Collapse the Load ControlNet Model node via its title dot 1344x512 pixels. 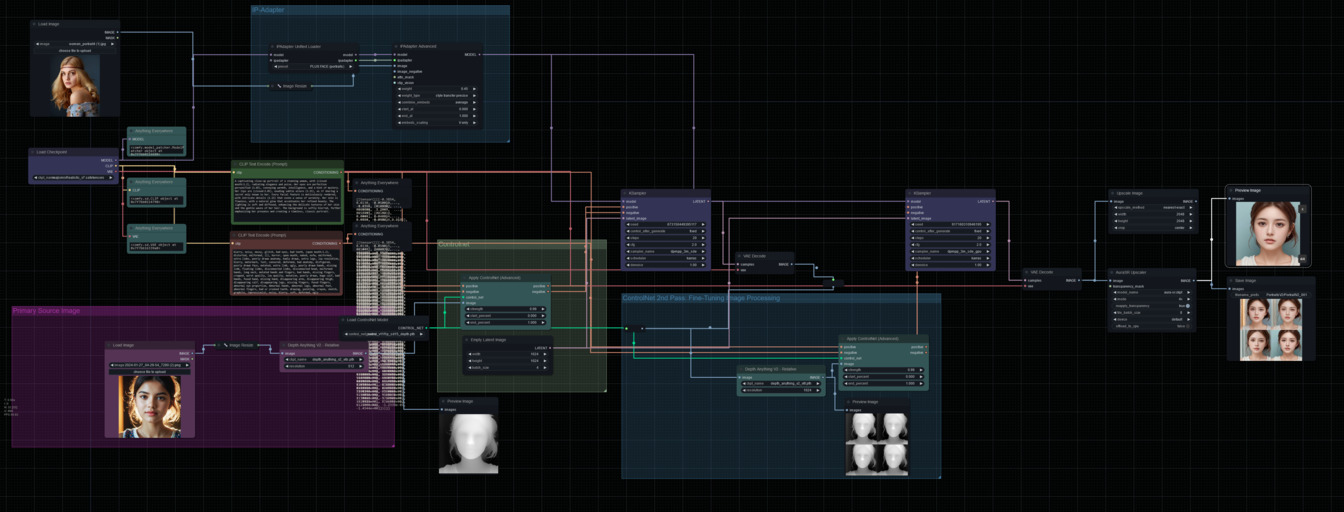click(x=343, y=320)
